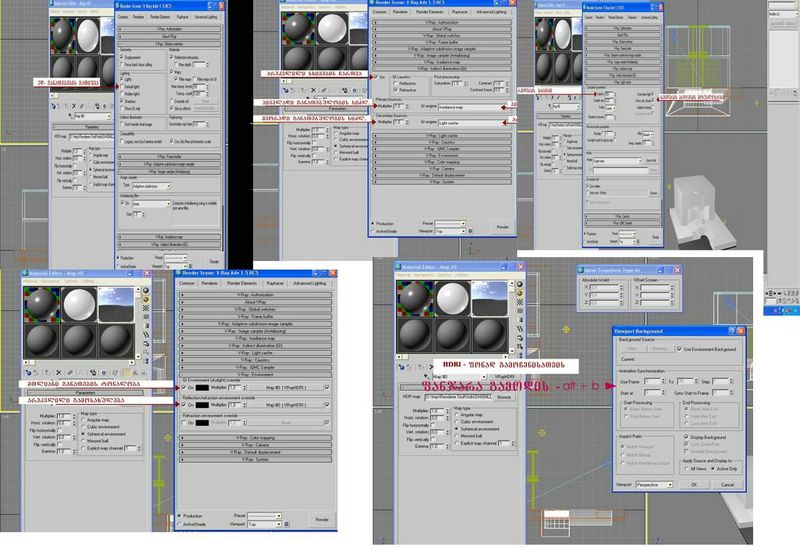Toggle Use Environment Background checkbox
Screen dimensions: 800x547
680,349
